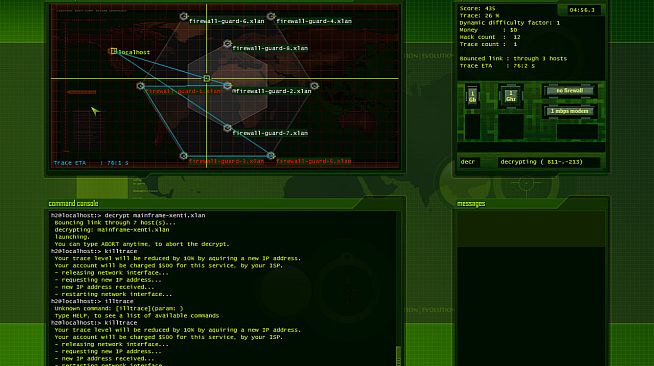Viewport: 654px width, 366px height.
Task: Click the red 'firewall-guard-1.xlan' label
Action: 183,91
